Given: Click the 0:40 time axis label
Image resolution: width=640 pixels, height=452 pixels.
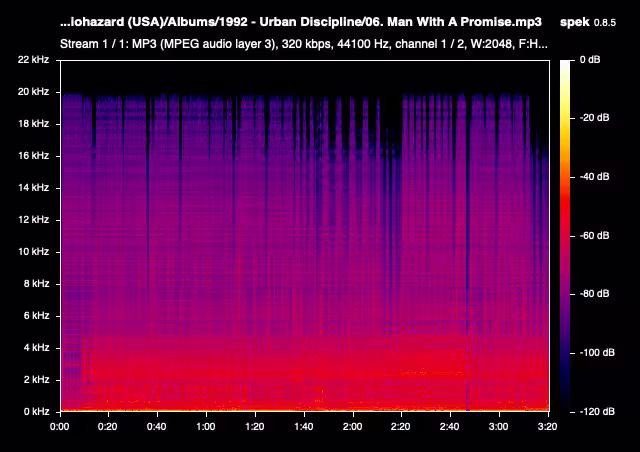Looking at the screenshot, I should [x=156, y=427].
